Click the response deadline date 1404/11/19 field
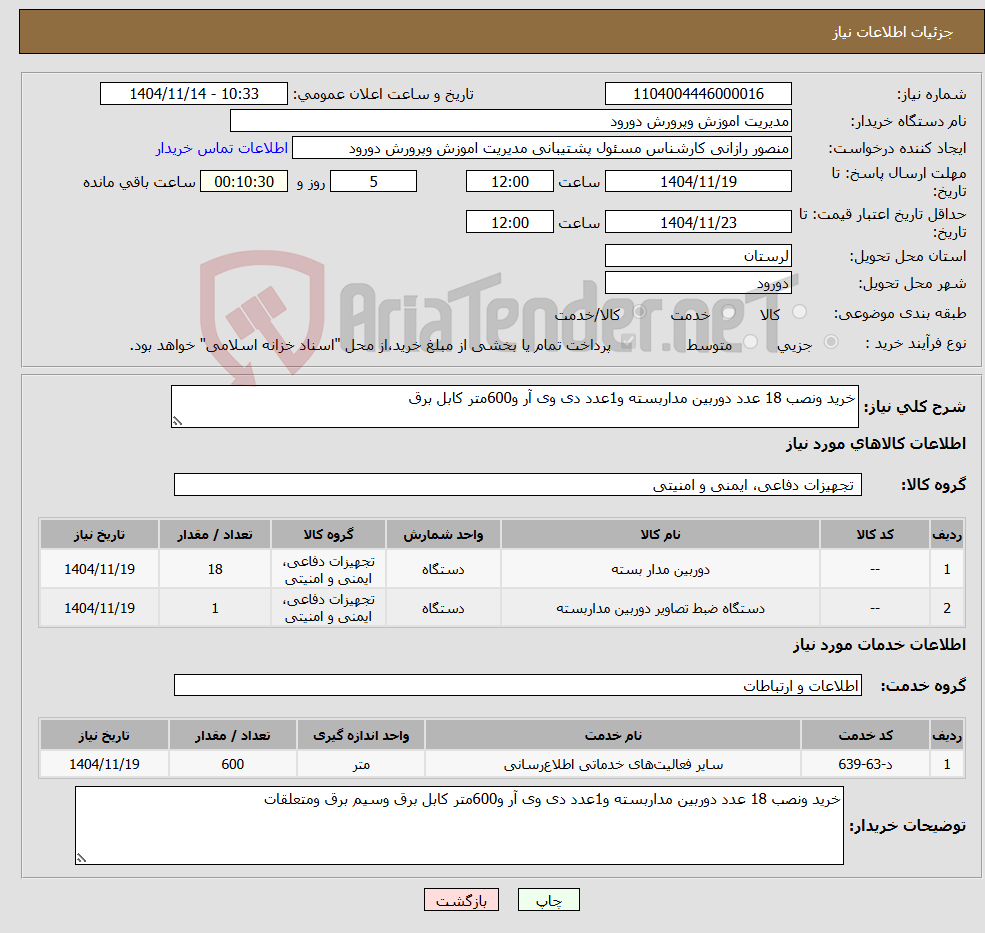 point(698,182)
